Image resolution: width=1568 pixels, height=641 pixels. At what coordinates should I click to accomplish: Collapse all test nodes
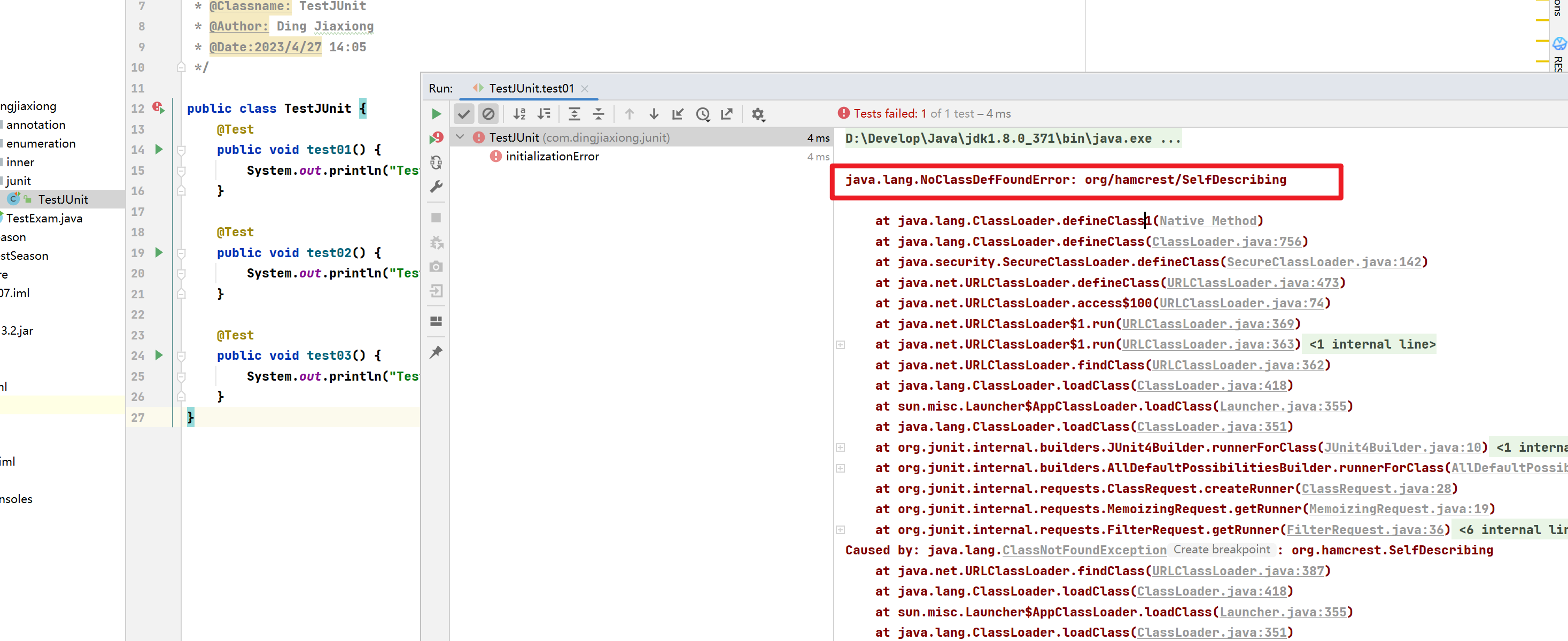pos(599,114)
